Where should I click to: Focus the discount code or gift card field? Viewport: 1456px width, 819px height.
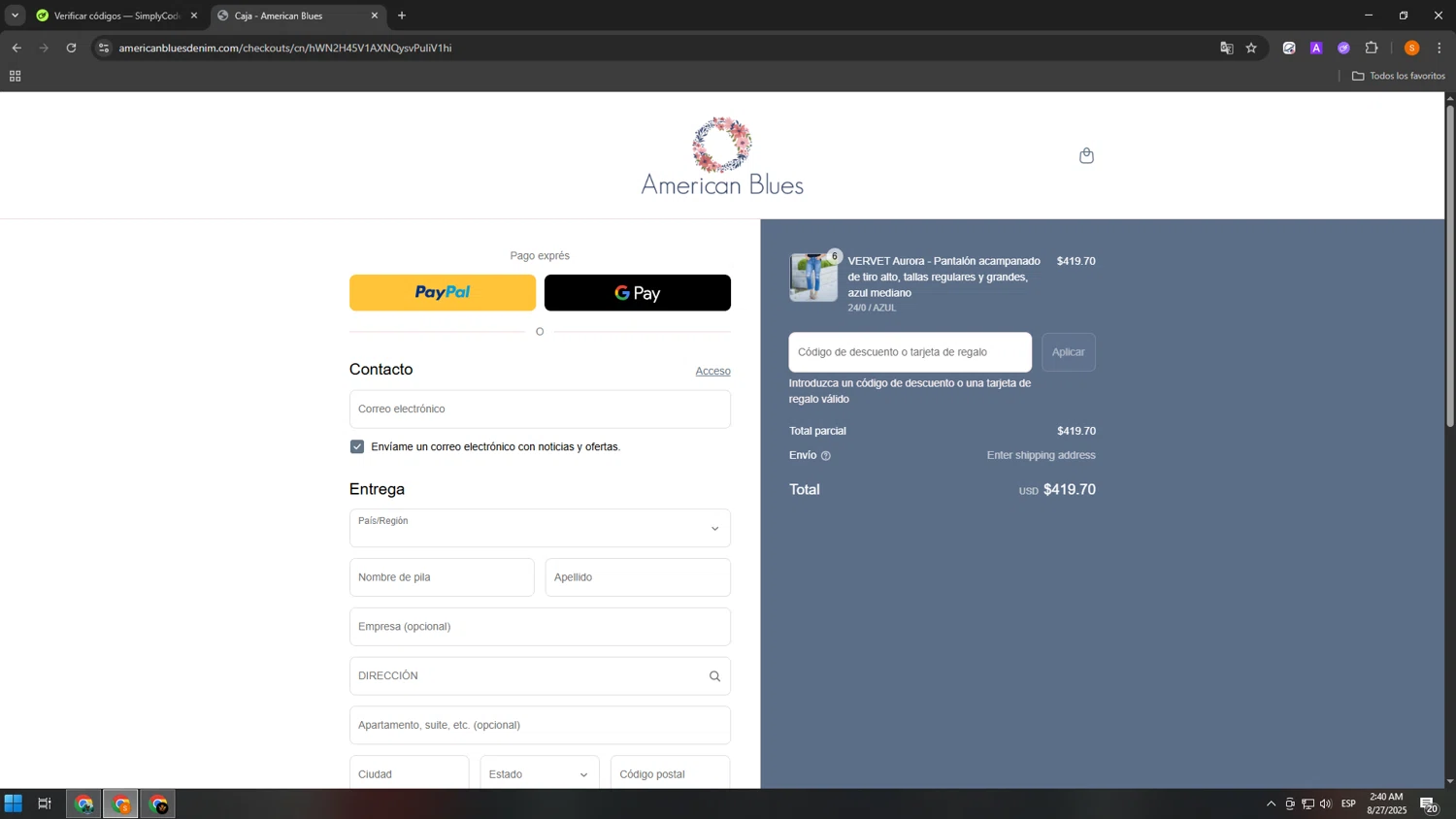pos(910,352)
